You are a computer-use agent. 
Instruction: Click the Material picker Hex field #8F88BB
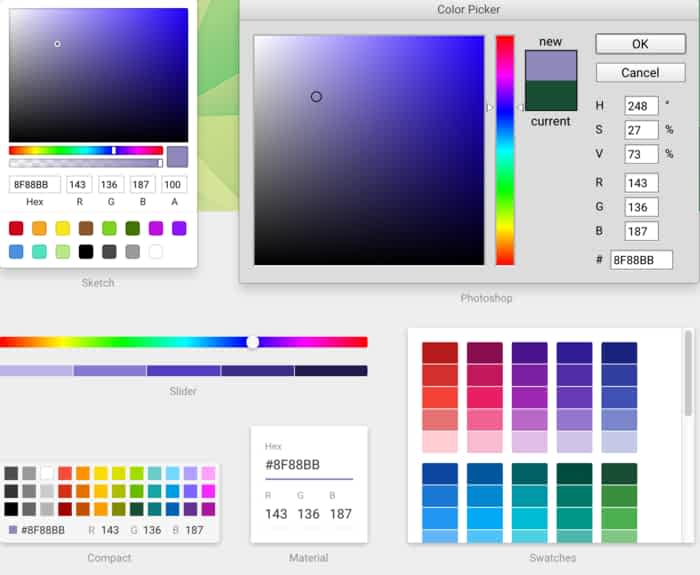pyautogui.click(x=308, y=465)
